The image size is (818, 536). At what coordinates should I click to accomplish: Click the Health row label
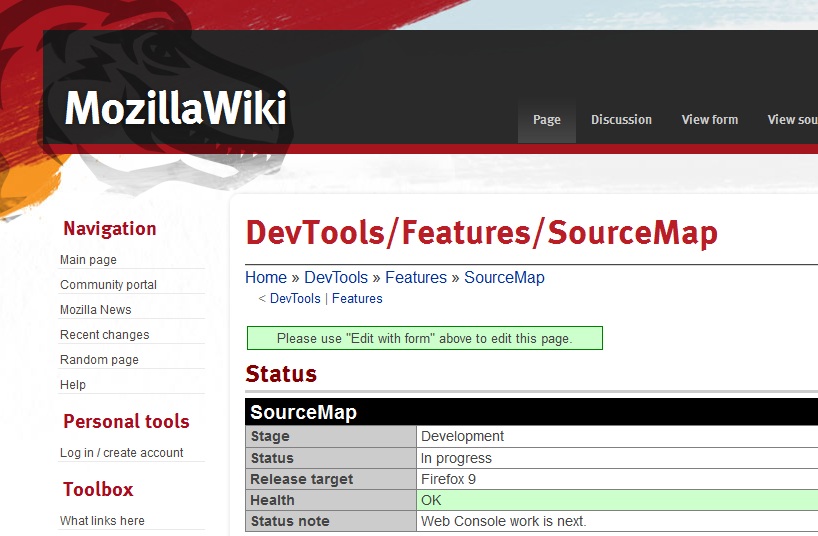pyautogui.click(x=272, y=500)
